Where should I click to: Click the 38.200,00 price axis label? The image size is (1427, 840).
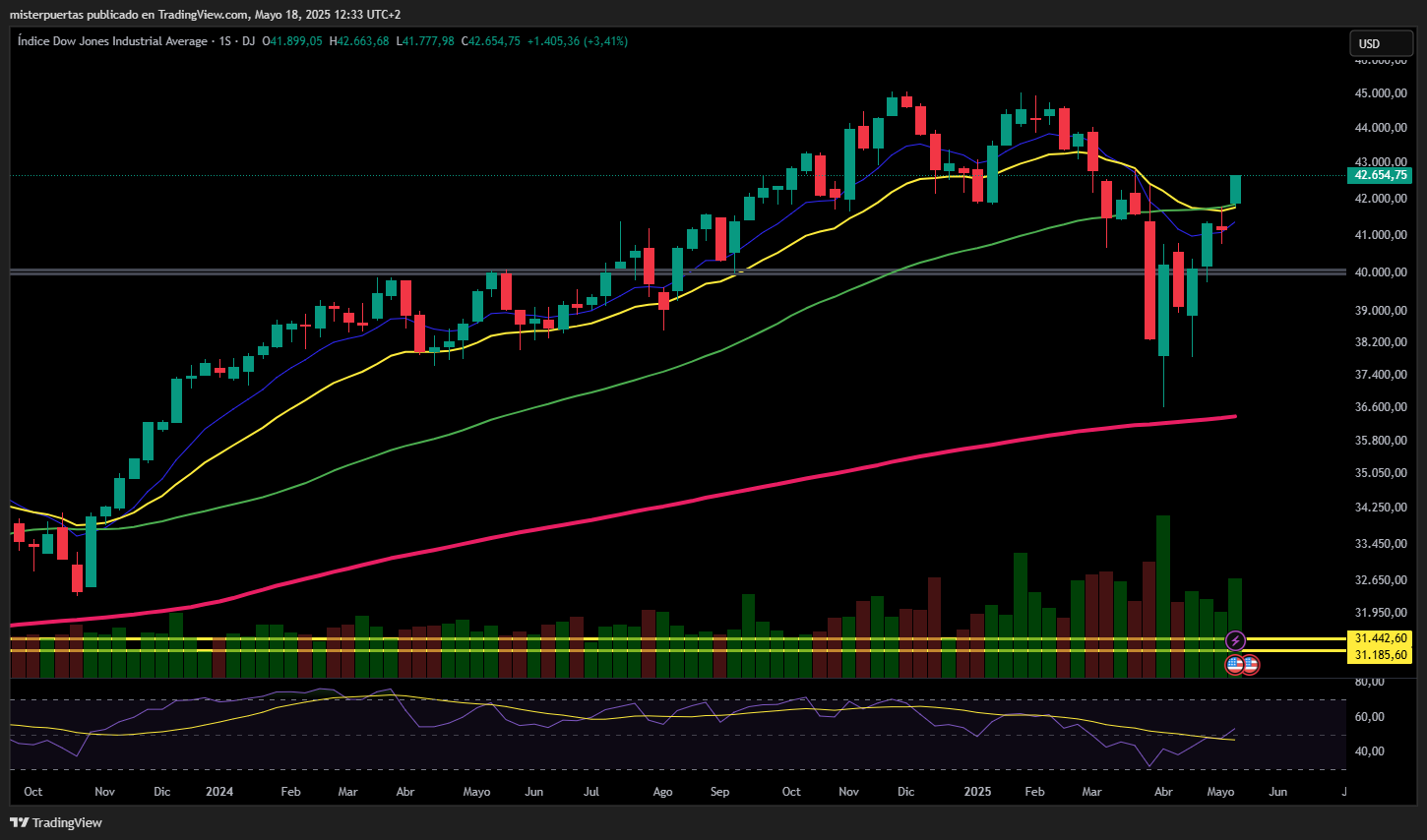pyautogui.click(x=1381, y=342)
